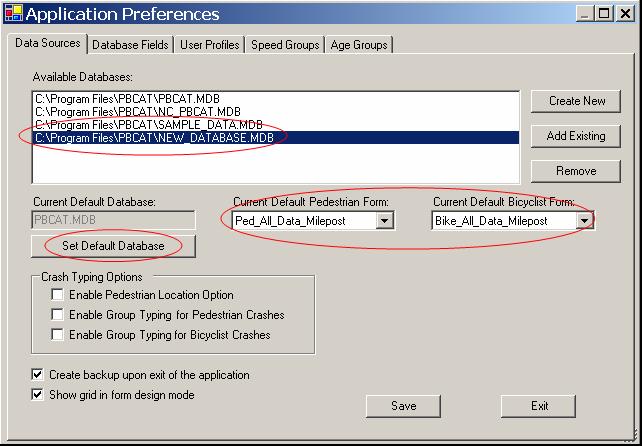Check Enable Group Typing for Bicyclist Crashes
The image size is (642, 446).
tap(58, 335)
